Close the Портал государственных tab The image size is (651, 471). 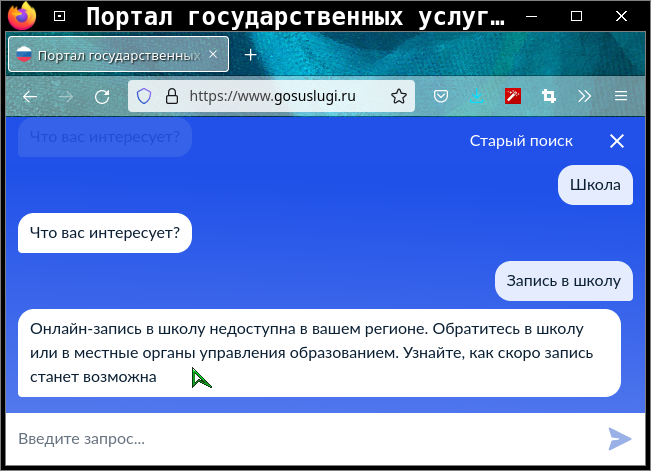[213, 54]
